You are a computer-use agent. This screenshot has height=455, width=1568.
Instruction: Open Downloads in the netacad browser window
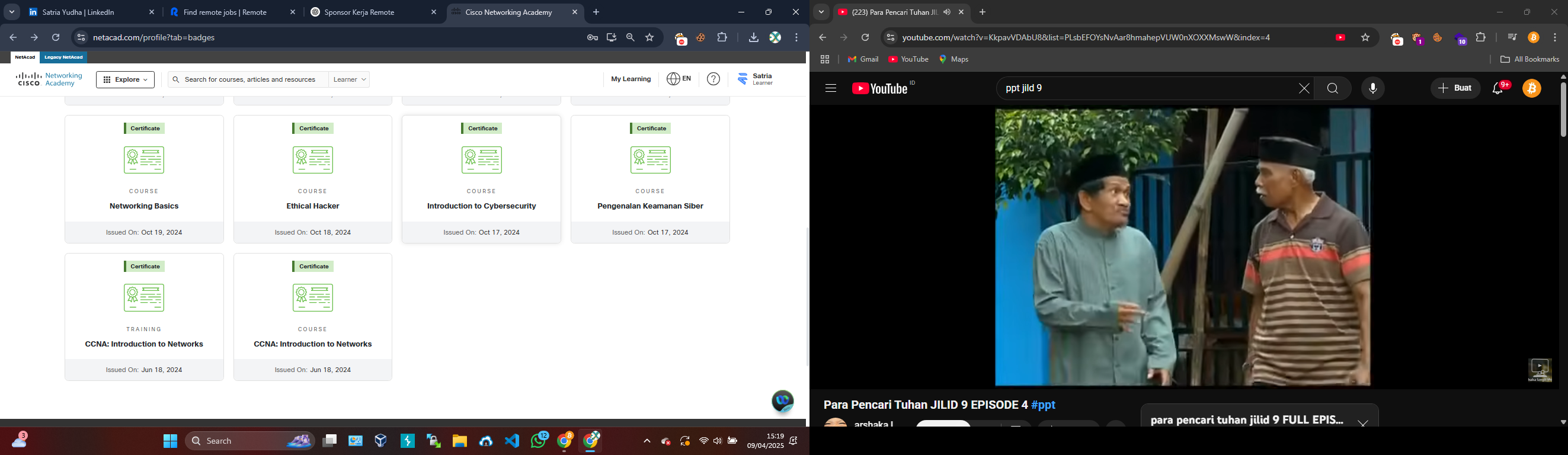tap(754, 38)
